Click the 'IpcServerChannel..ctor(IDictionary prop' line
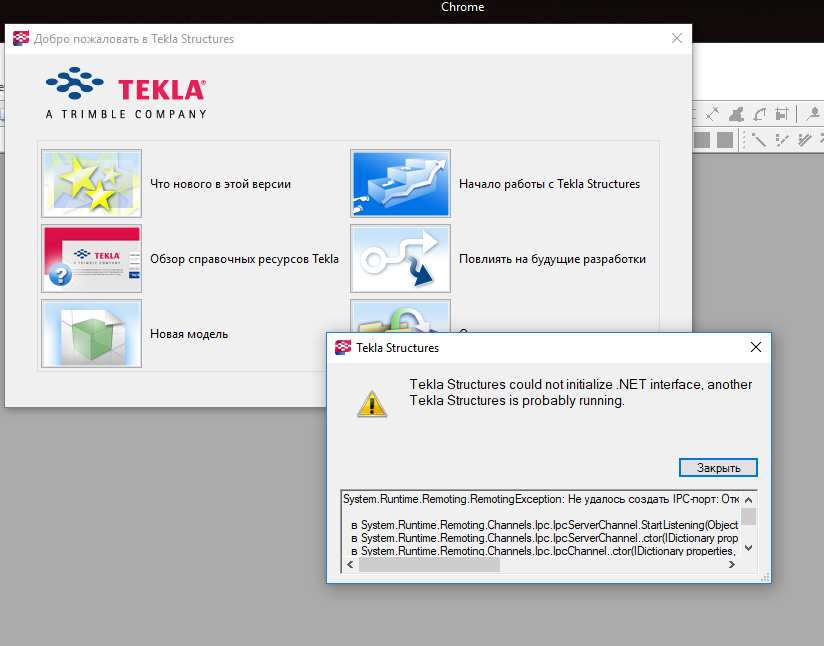This screenshot has width=824, height=646. tap(544, 538)
